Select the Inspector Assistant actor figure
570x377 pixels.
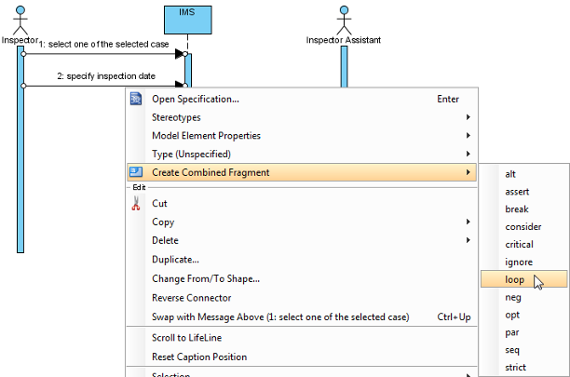(344, 20)
